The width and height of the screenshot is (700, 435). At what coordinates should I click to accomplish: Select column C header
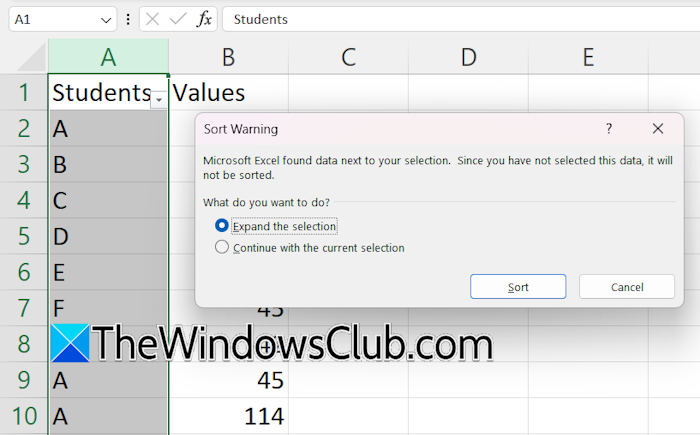[x=348, y=57]
